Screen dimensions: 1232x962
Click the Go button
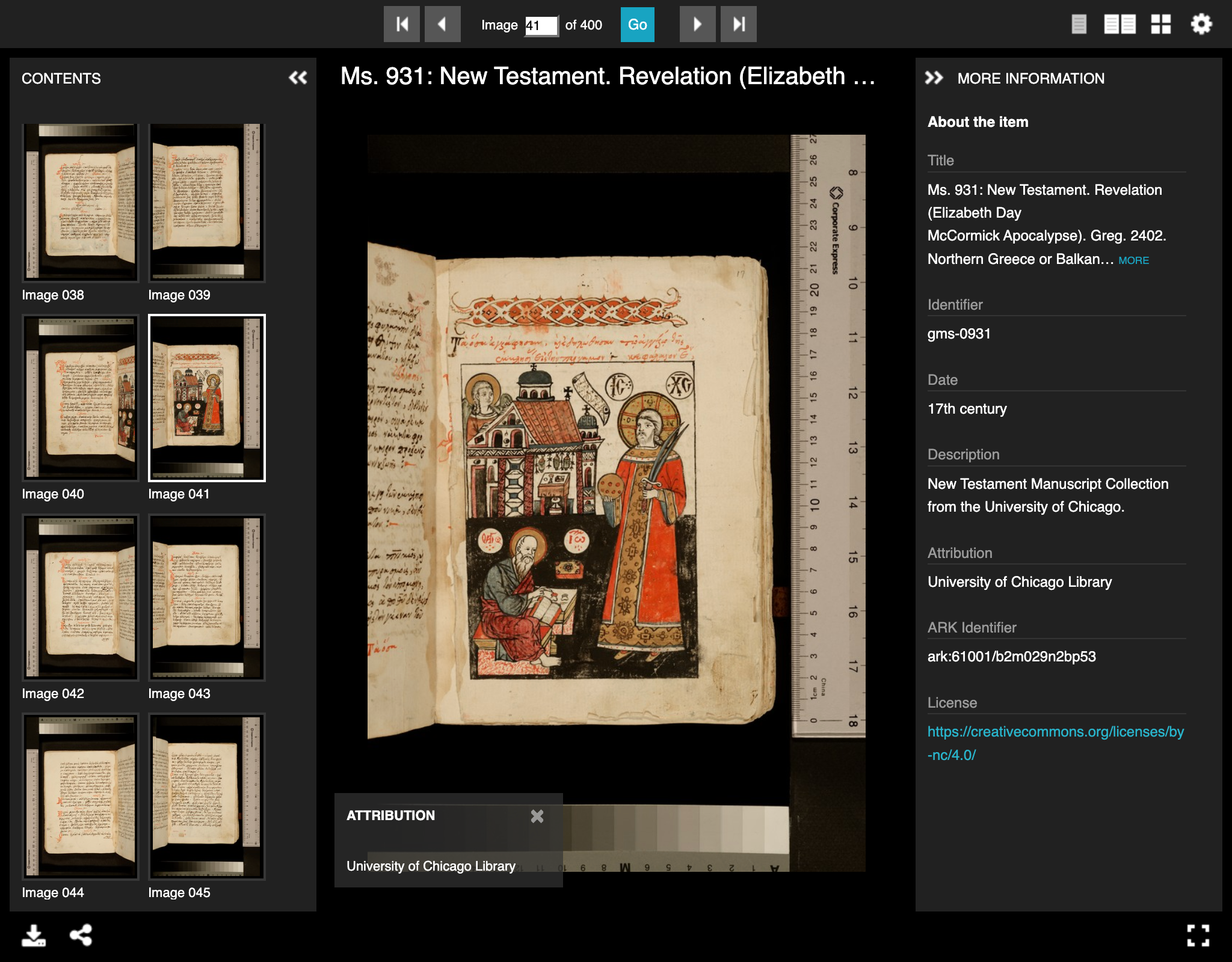(x=638, y=25)
